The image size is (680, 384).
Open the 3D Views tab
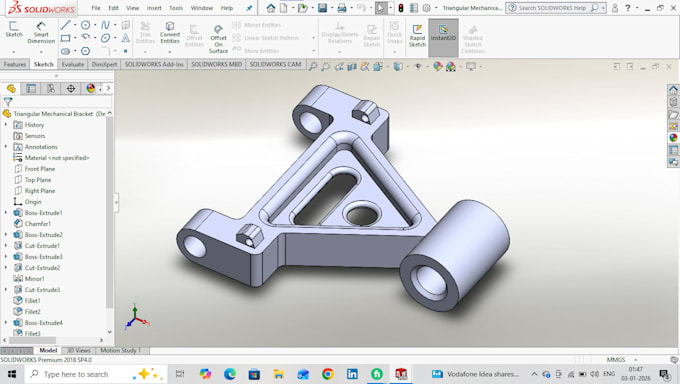[78, 350]
